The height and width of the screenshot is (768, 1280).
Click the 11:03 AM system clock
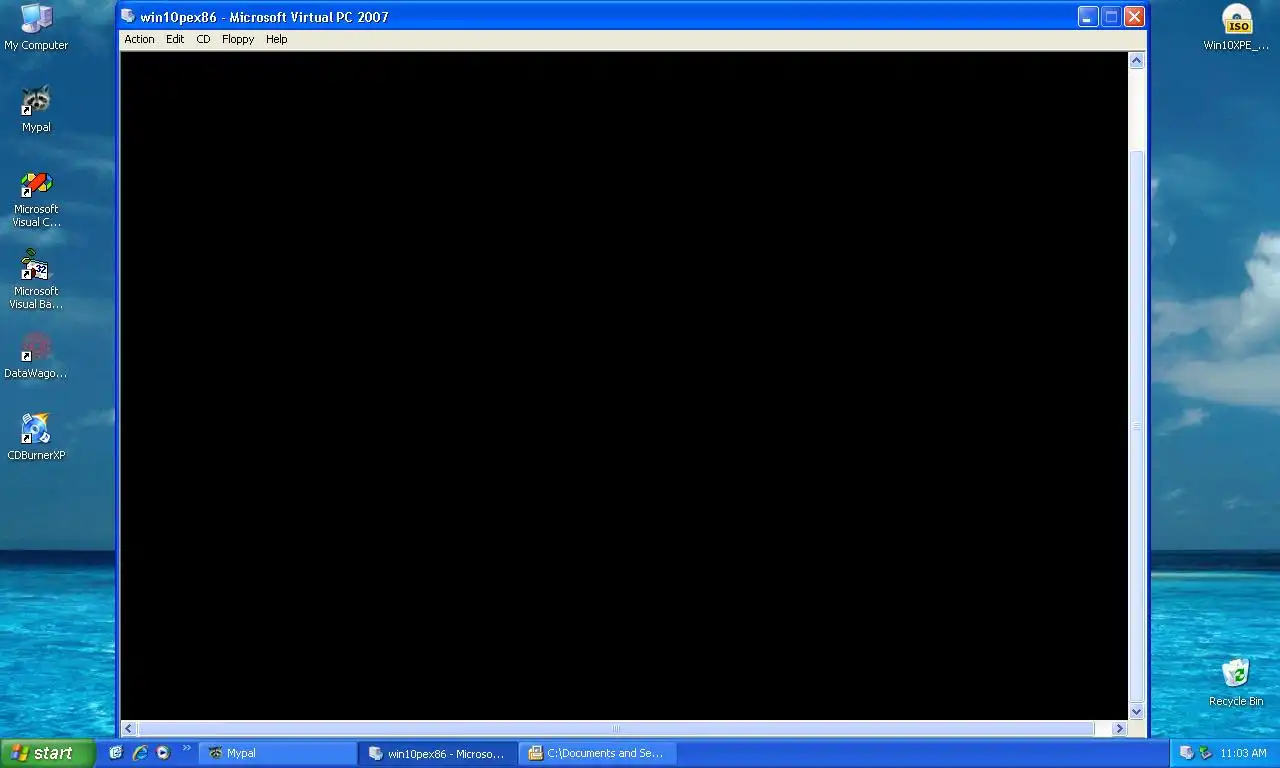pos(1243,753)
